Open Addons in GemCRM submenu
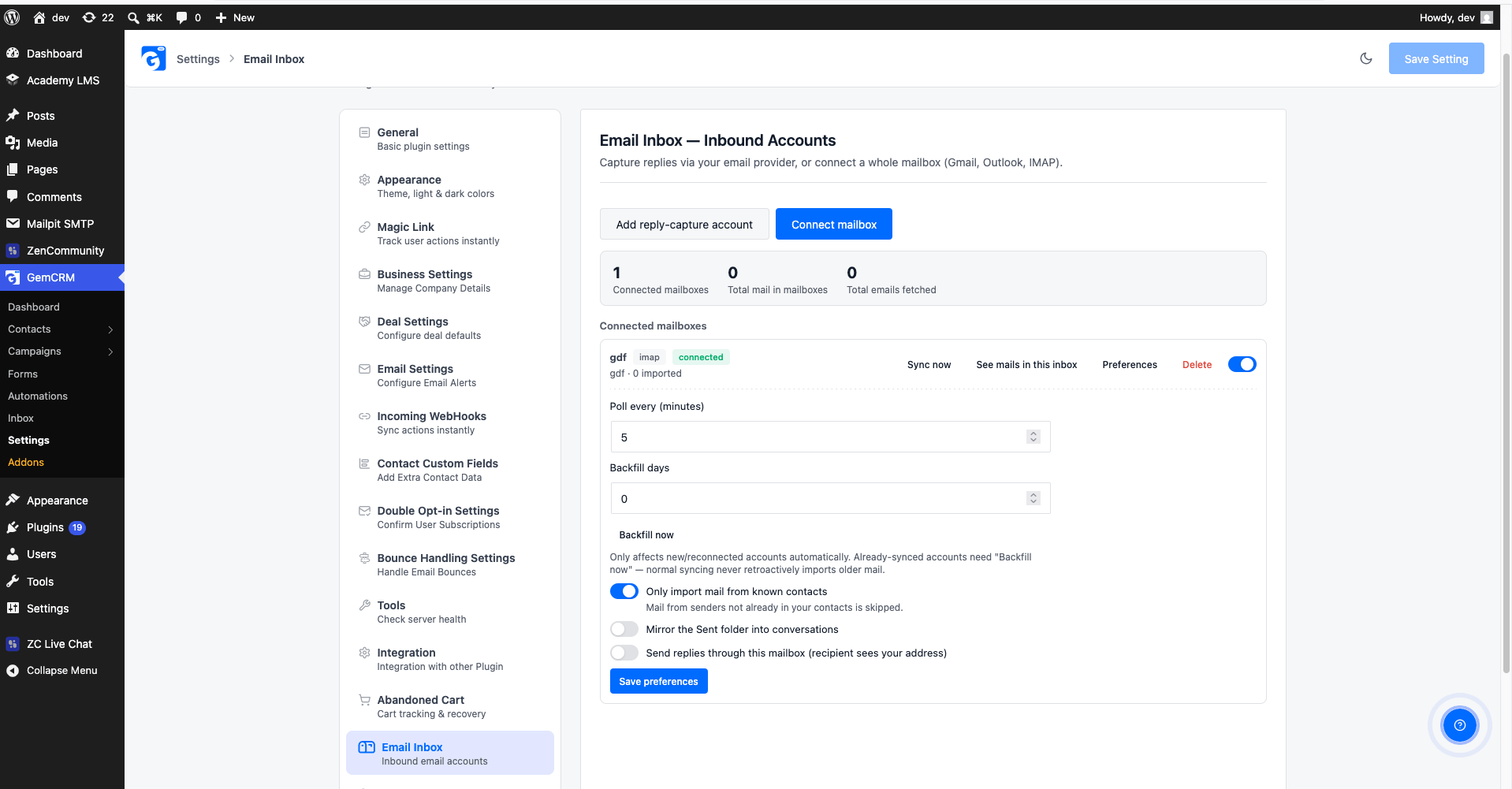 [x=26, y=462]
